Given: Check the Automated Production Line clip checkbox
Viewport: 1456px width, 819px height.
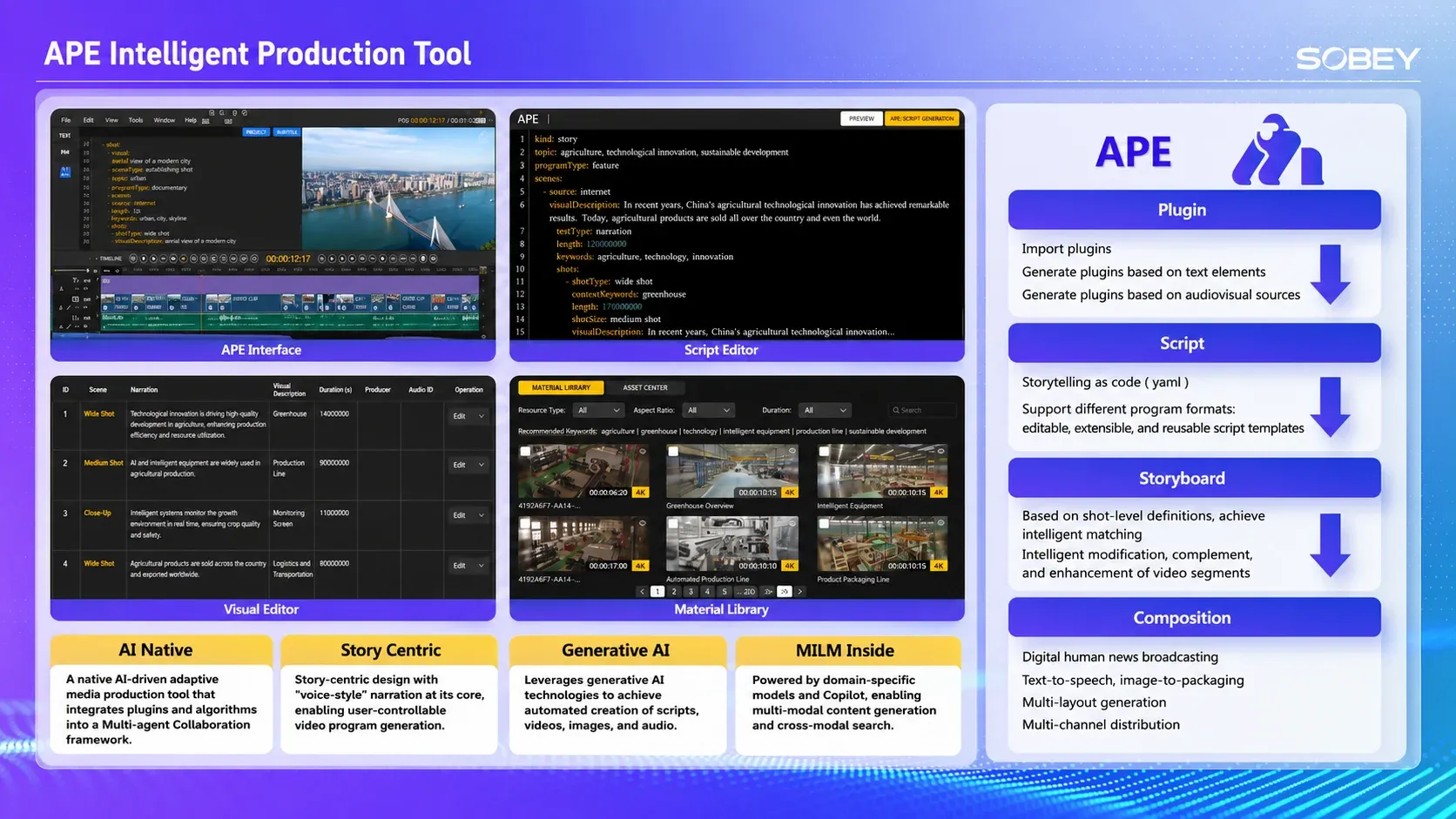Looking at the screenshot, I should [x=673, y=524].
